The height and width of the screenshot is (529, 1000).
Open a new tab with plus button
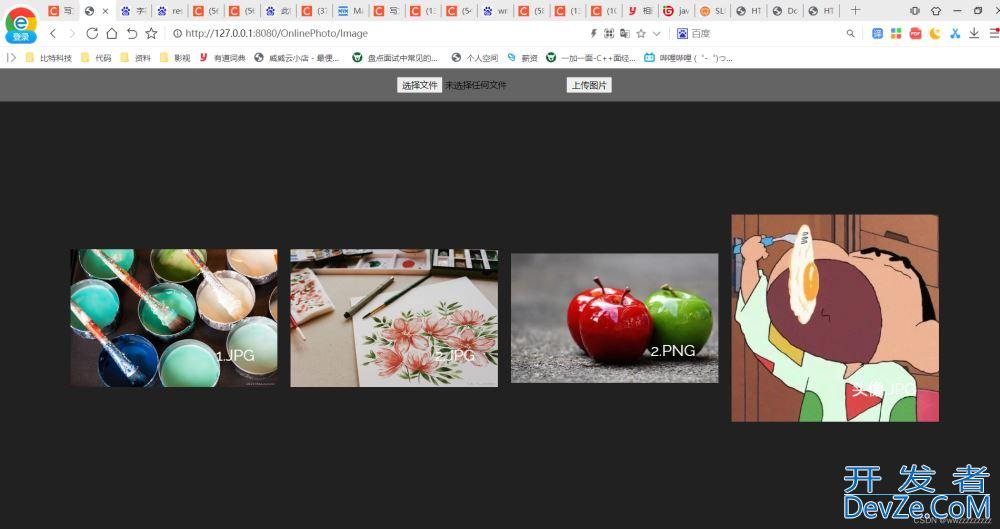855,10
